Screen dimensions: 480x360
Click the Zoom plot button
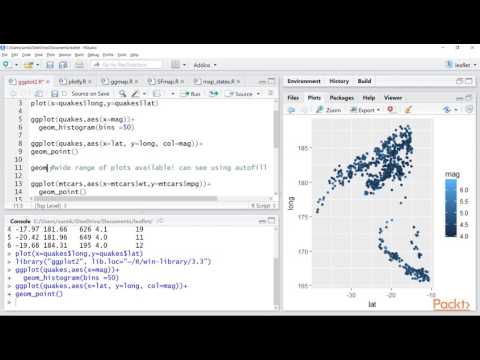[x=329, y=110]
